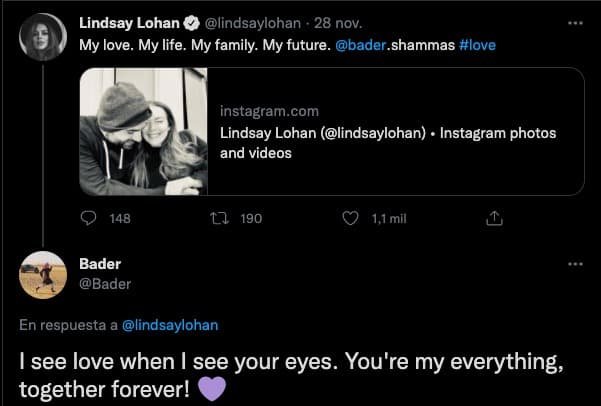Open more options on Bader's reply
Image resolution: width=601 pixels, height=406 pixels.
coord(574,264)
